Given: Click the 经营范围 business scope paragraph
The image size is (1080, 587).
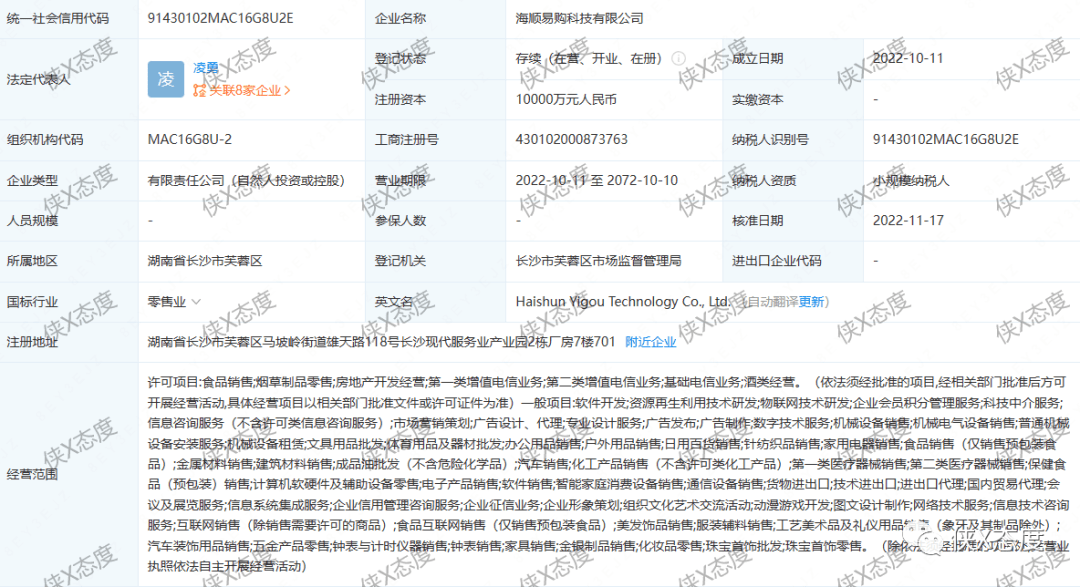Looking at the screenshot, I should click(x=608, y=474).
